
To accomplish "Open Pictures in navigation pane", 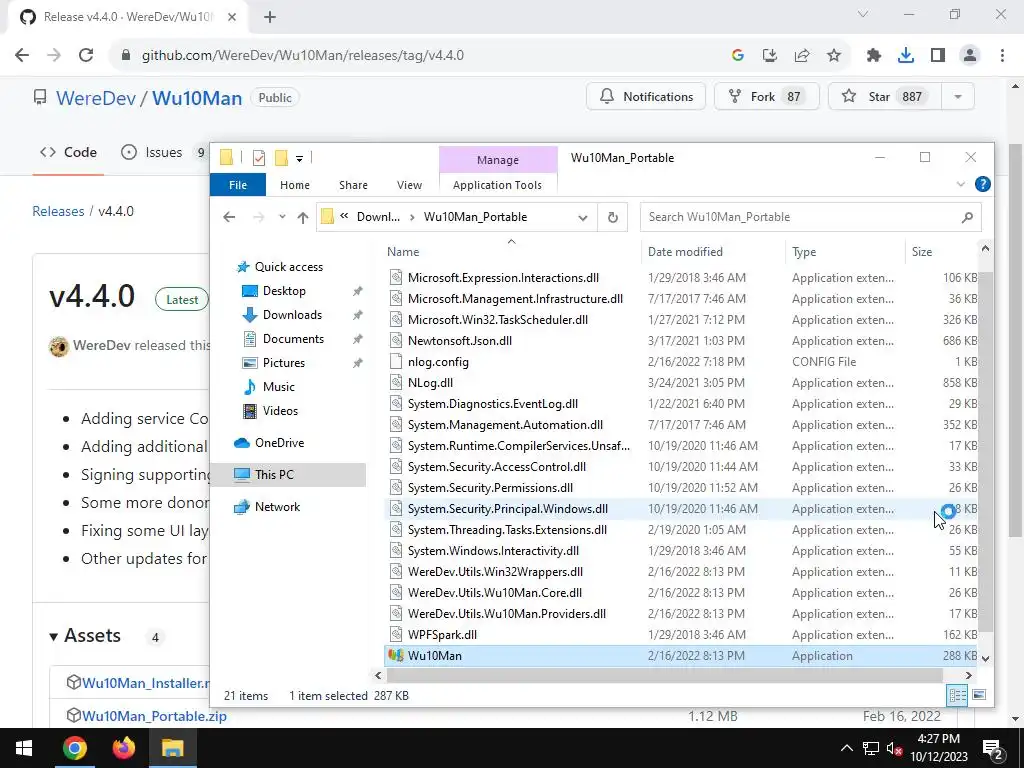I will (283, 362).
